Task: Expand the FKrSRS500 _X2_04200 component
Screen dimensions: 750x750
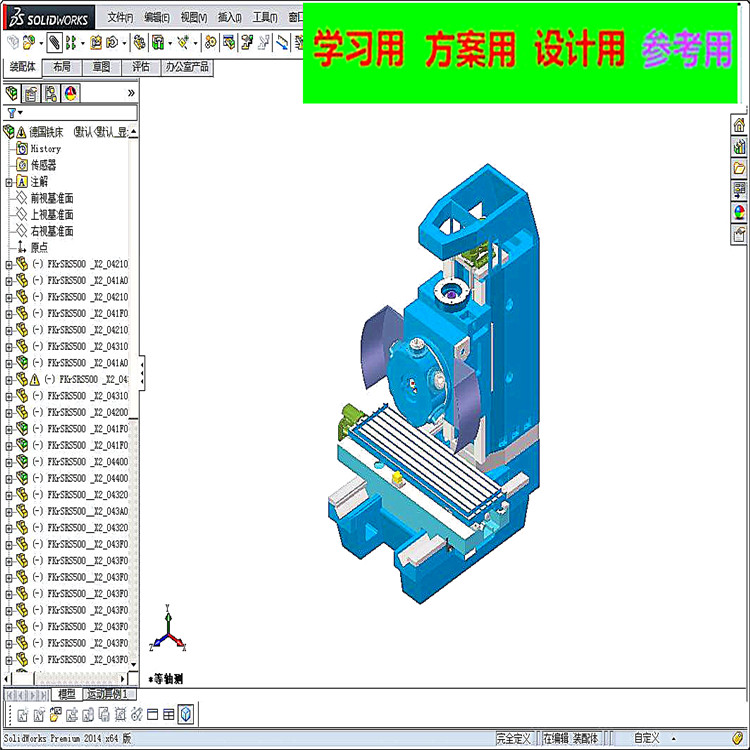Action: coord(9,413)
